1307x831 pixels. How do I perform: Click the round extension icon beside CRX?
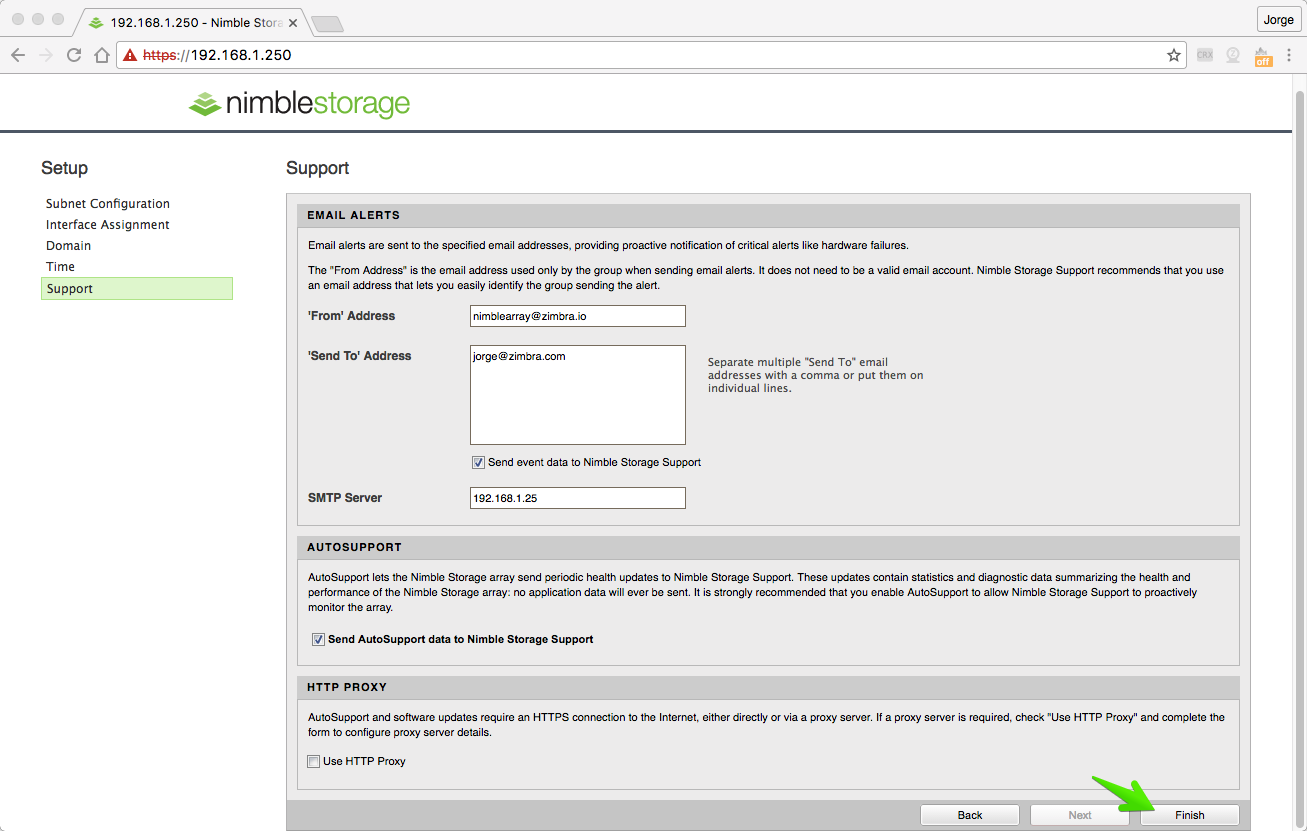click(x=1233, y=55)
